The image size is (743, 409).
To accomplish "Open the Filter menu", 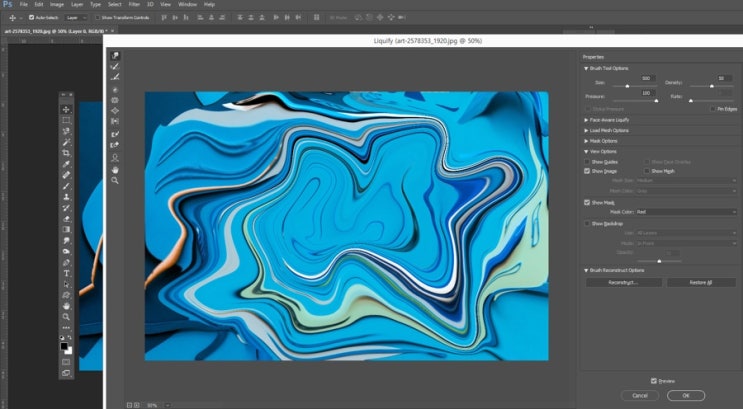I will (134, 4).
